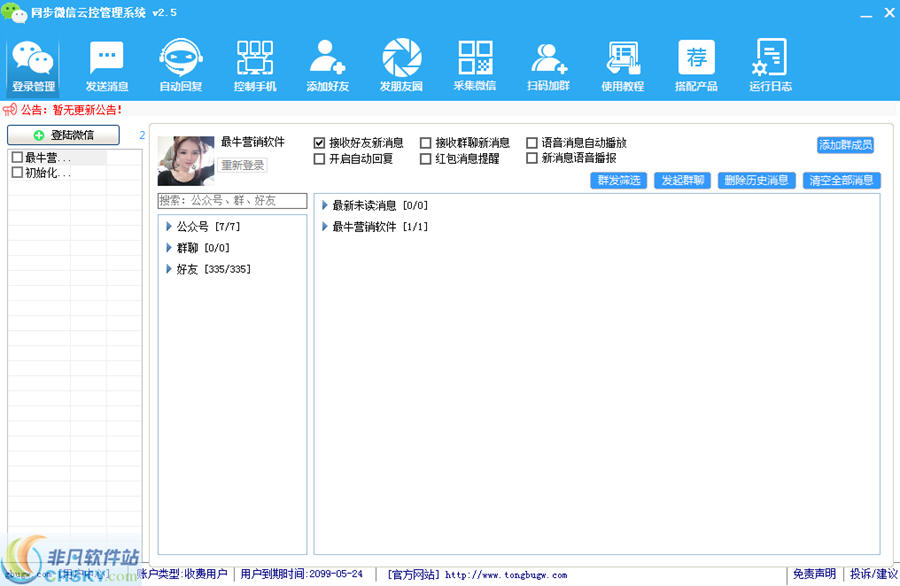Click the red announcement speaker icon
900x586 pixels.
(x=10, y=110)
